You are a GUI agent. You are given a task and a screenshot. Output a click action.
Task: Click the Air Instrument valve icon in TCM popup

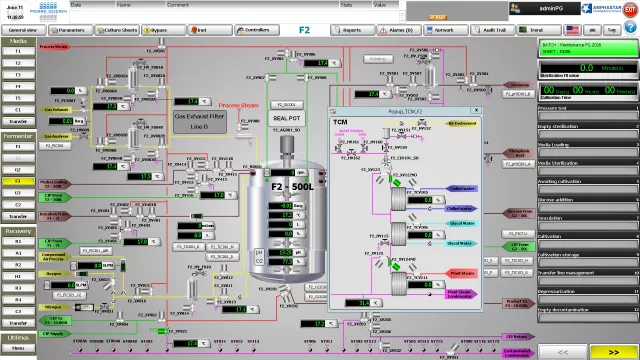(x=422, y=122)
